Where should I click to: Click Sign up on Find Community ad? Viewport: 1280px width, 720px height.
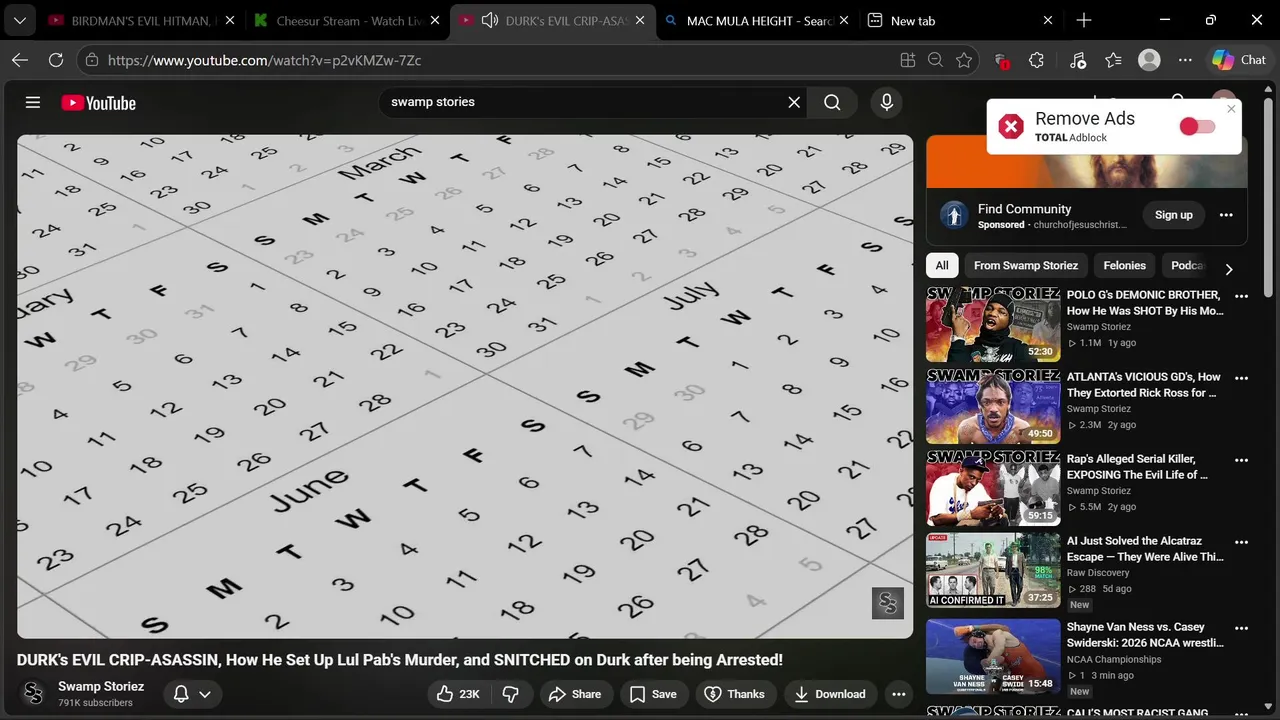click(1174, 215)
